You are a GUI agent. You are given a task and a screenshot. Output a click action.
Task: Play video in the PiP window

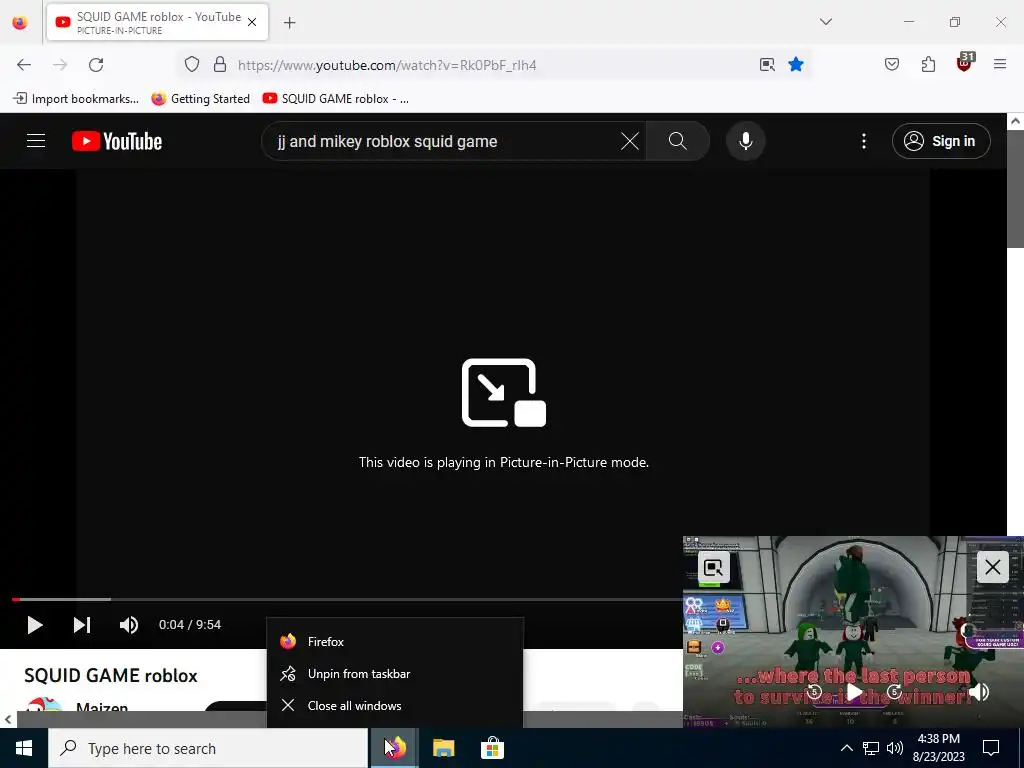coord(854,692)
